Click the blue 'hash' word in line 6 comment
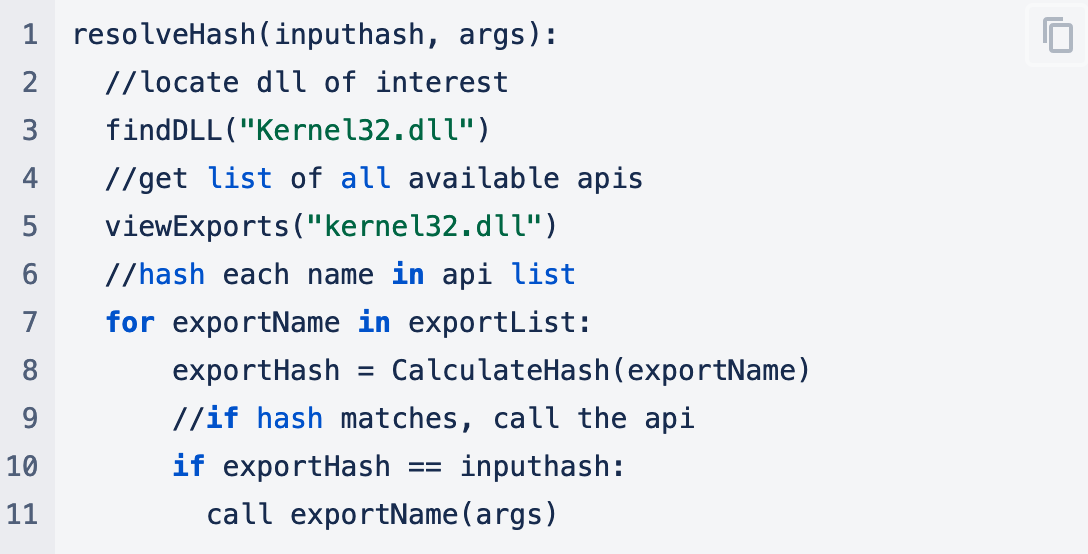 [x=172, y=274]
